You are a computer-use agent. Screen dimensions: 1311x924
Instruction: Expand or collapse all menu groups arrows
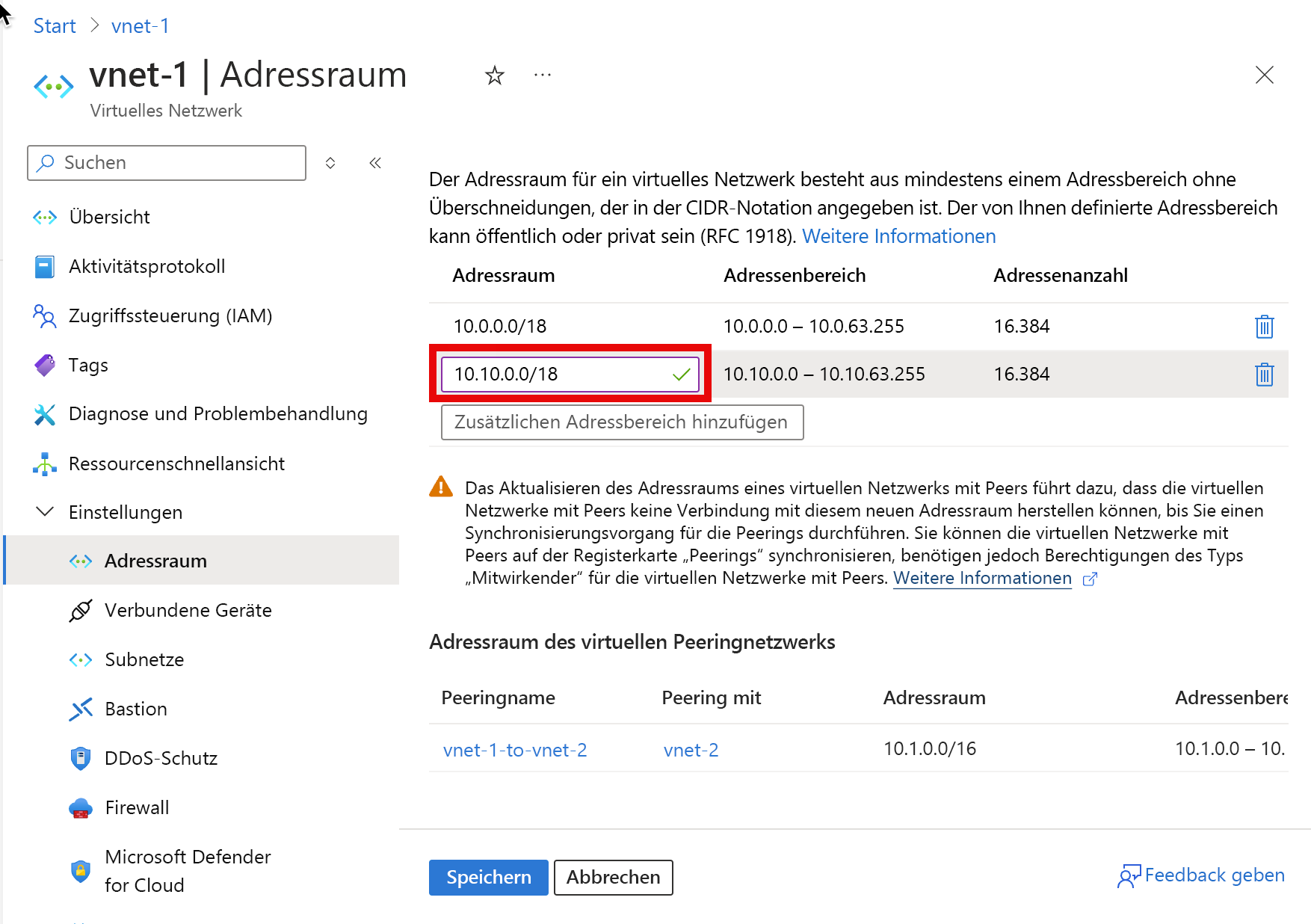tap(330, 163)
